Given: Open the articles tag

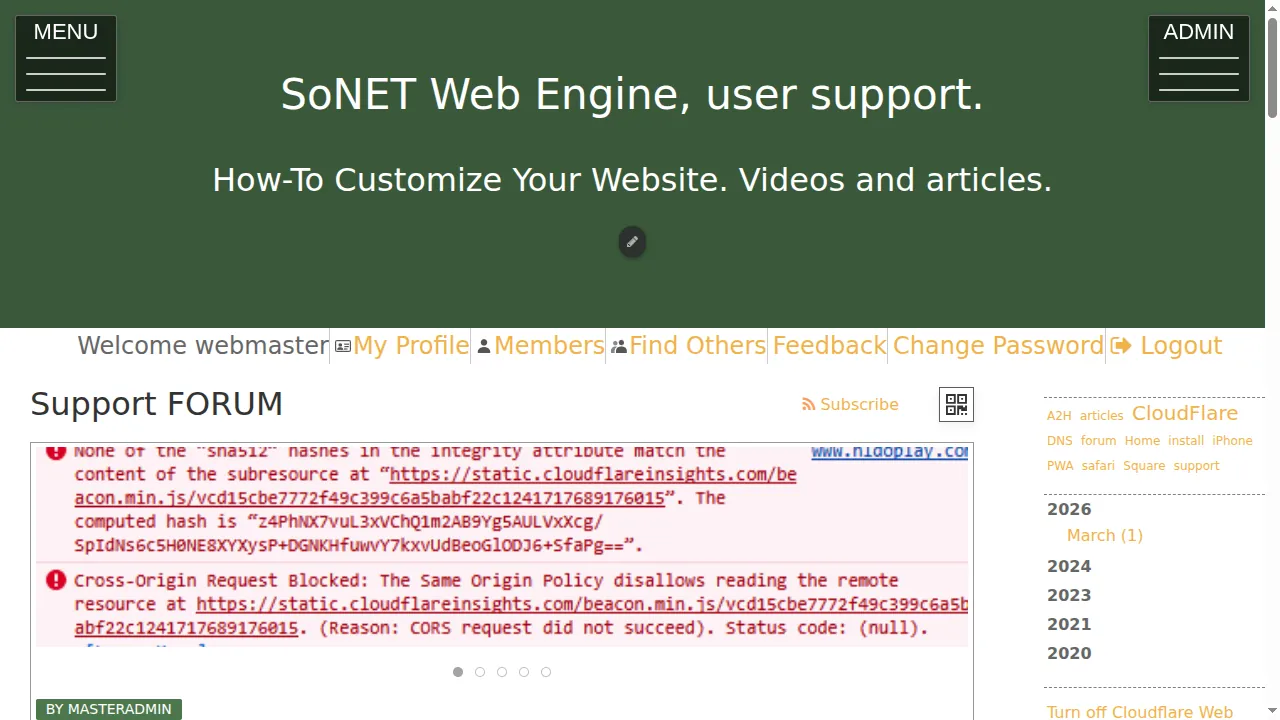Looking at the screenshot, I should [1102, 416].
